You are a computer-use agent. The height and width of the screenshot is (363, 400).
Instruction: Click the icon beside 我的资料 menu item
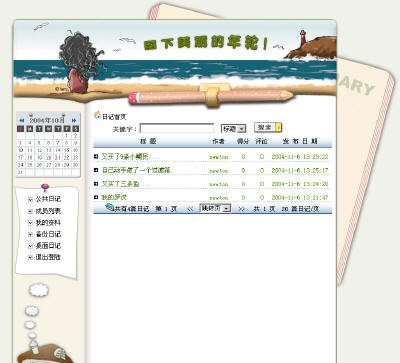tap(30, 223)
